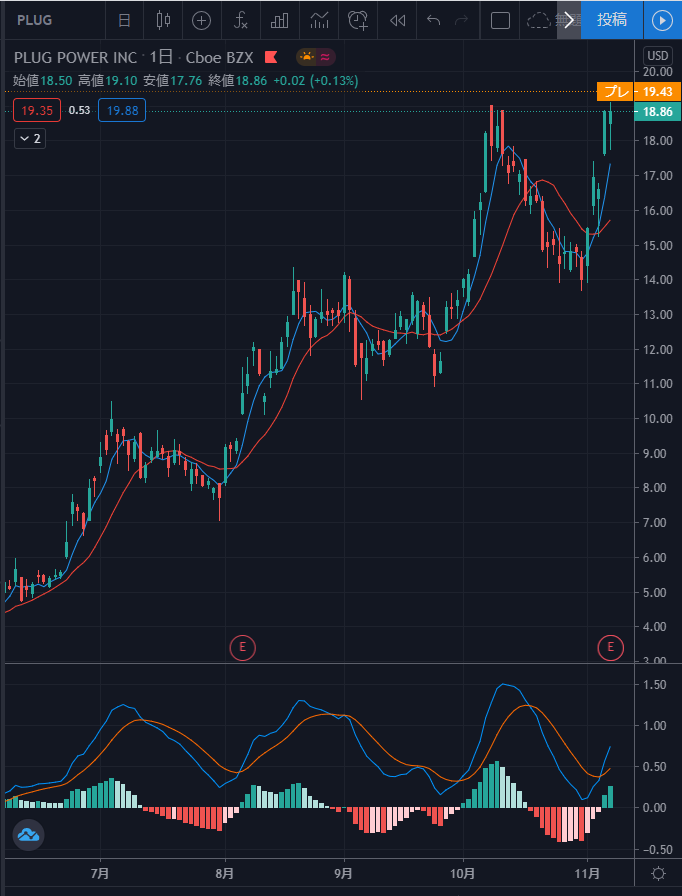
Task: Open chart settings gear at bottom right
Action: tap(658, 873)
